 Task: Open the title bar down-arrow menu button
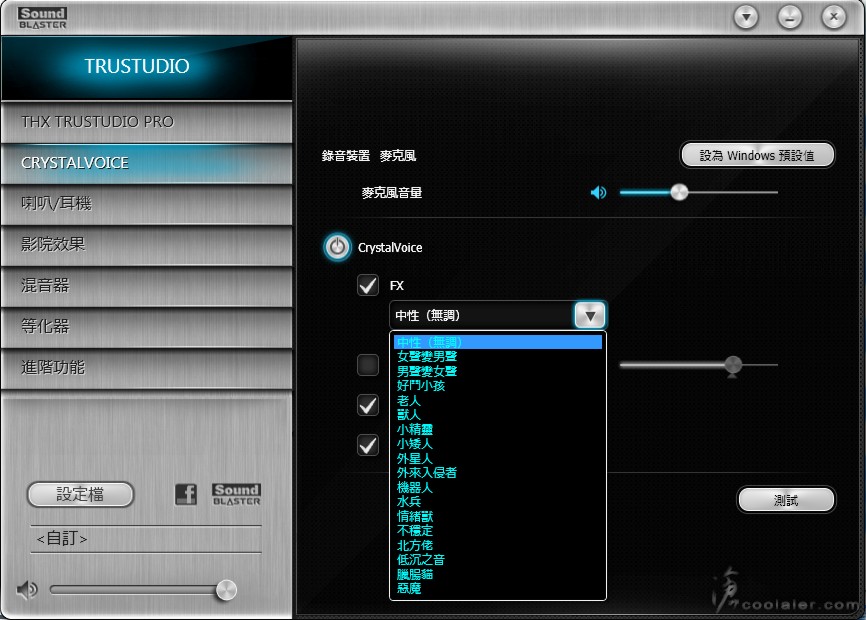(x=746, y=17)
